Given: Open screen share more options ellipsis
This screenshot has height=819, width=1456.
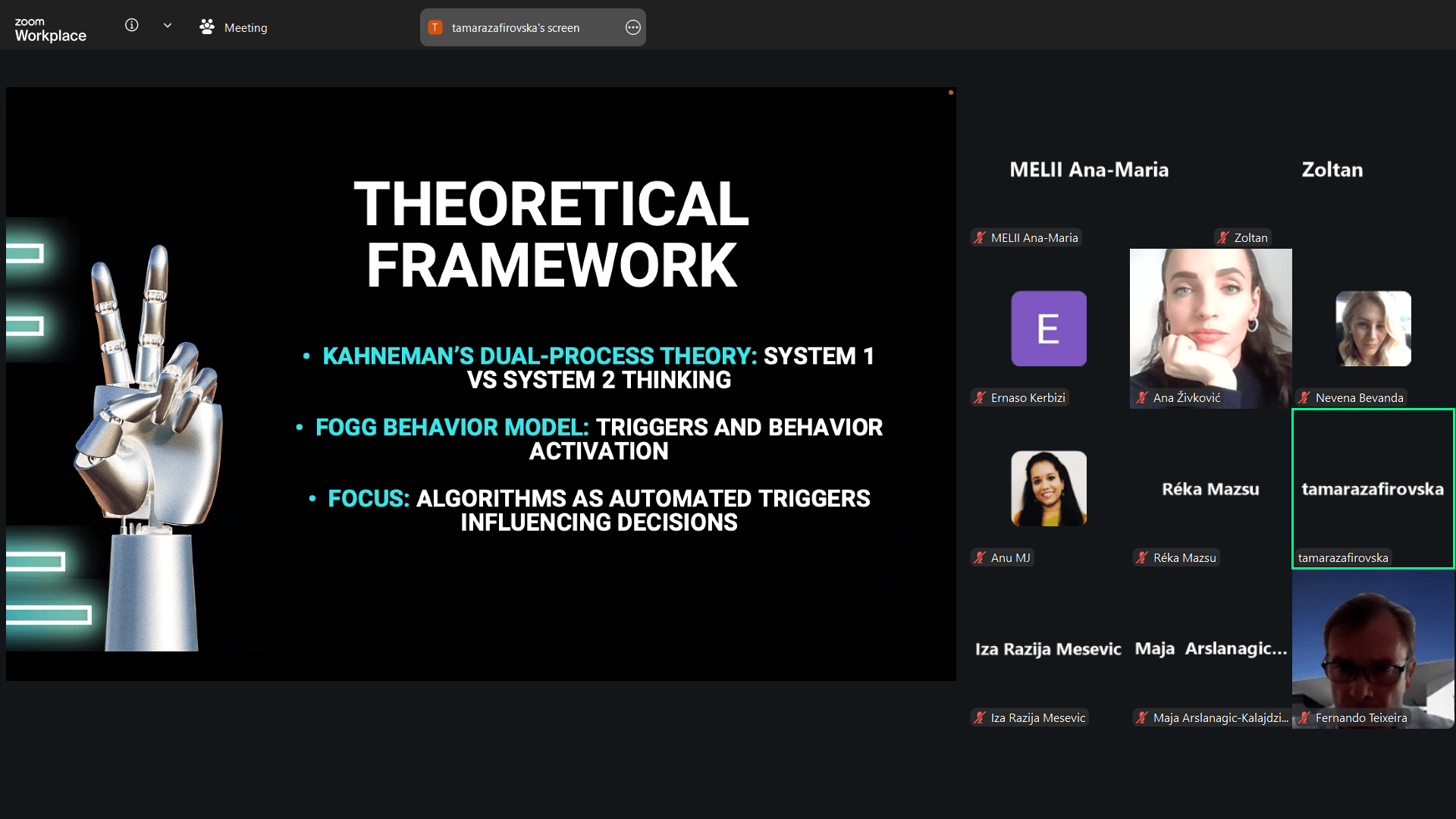Looking at the screenshot, I should point(632,27).
